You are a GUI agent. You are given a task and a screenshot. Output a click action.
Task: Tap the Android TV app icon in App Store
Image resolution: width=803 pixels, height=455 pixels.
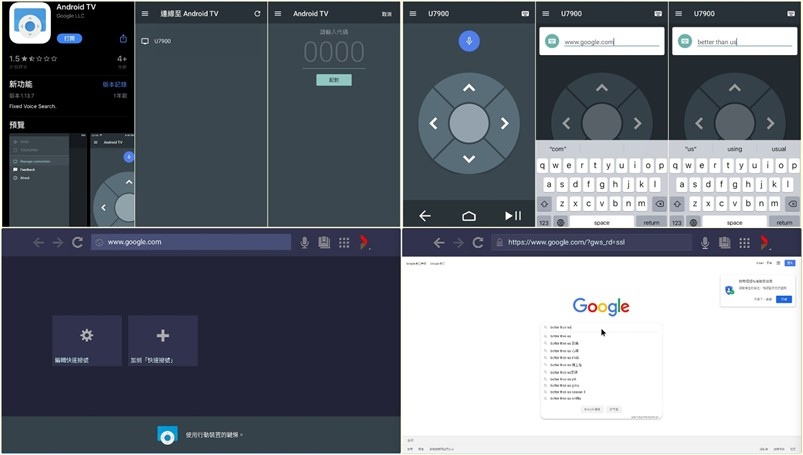(30, 23)
